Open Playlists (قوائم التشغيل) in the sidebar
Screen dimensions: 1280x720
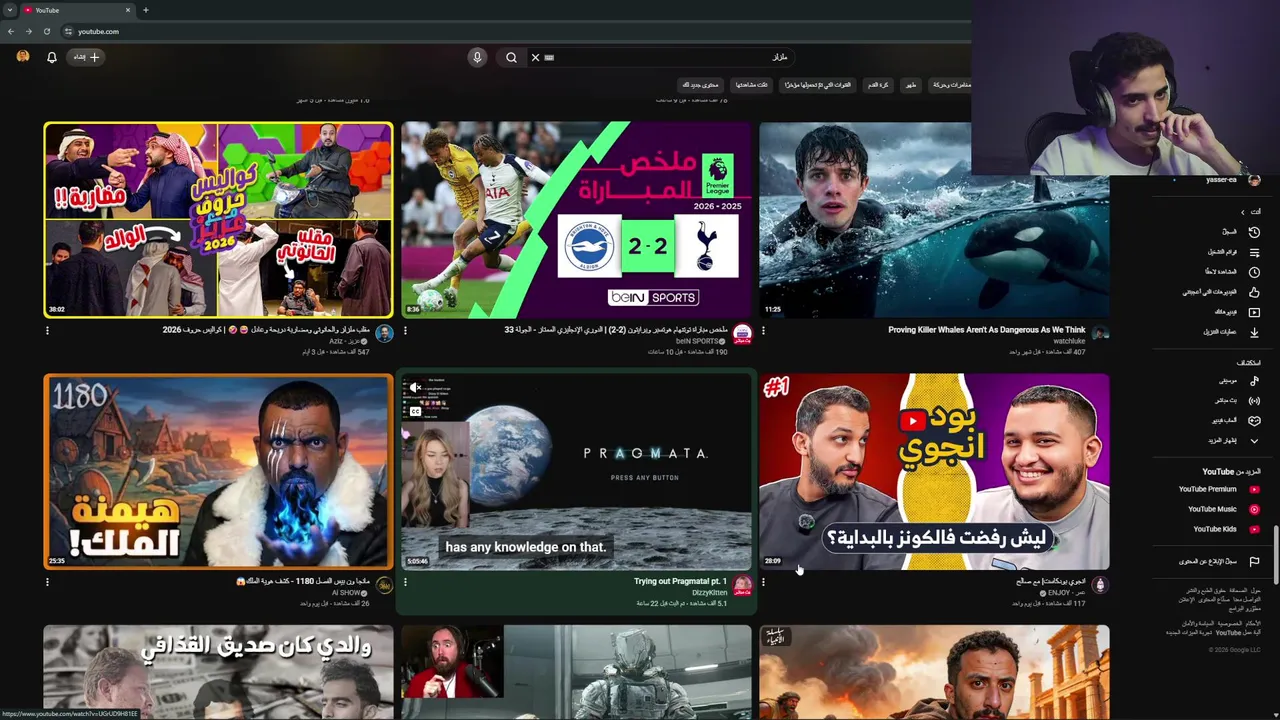pos(1232,252)
